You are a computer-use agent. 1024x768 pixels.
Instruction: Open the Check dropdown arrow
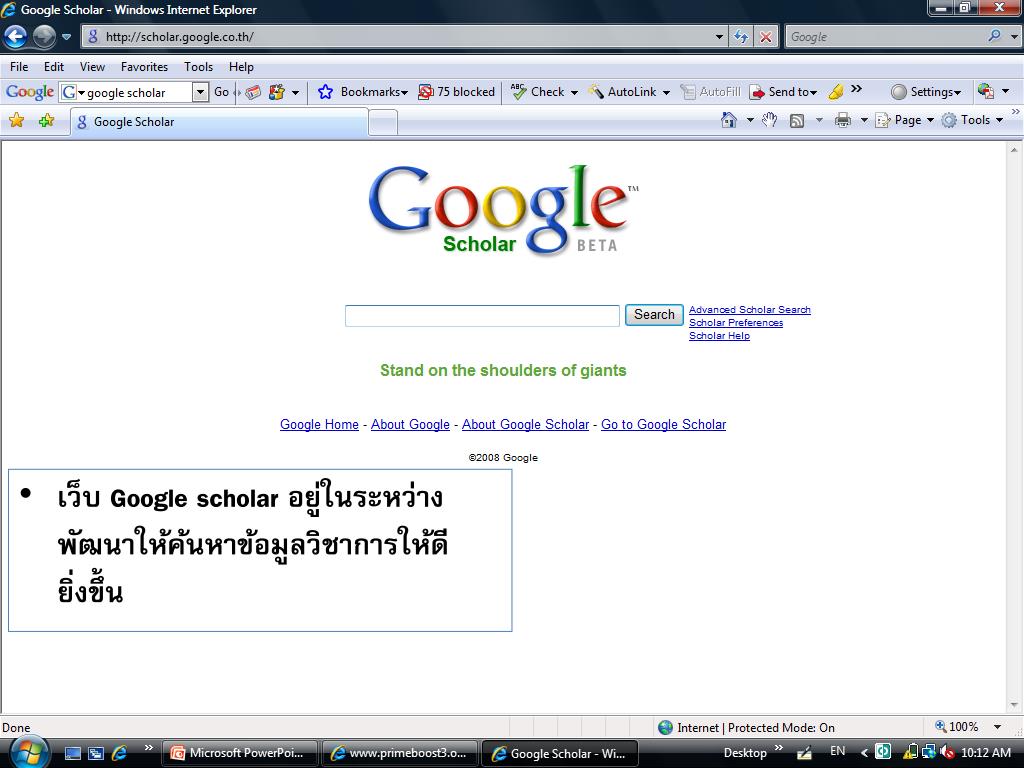click(574, 93)
